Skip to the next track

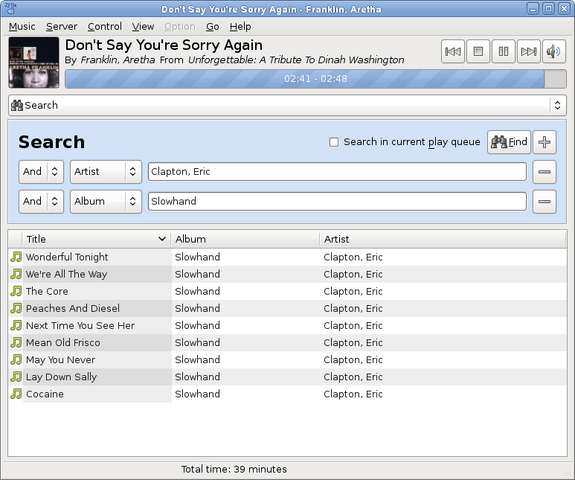pos(528,51)
